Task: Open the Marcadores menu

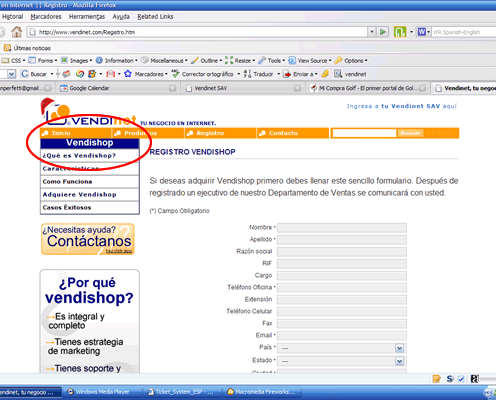Action: click(x=46, y=17)
